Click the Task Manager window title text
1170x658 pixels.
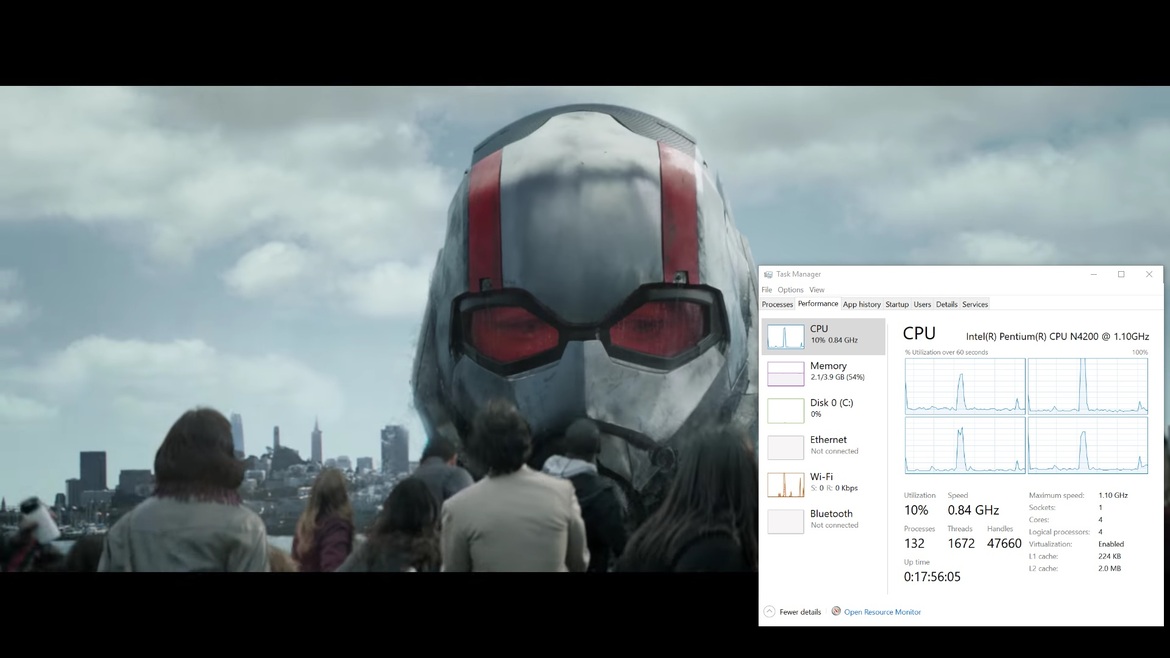coord(798,275)
